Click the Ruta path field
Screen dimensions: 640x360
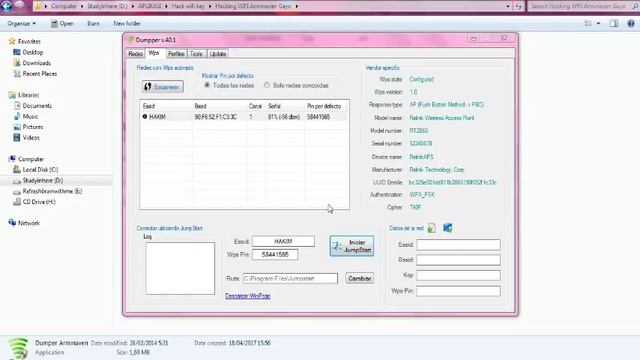[x=290, y=278]
